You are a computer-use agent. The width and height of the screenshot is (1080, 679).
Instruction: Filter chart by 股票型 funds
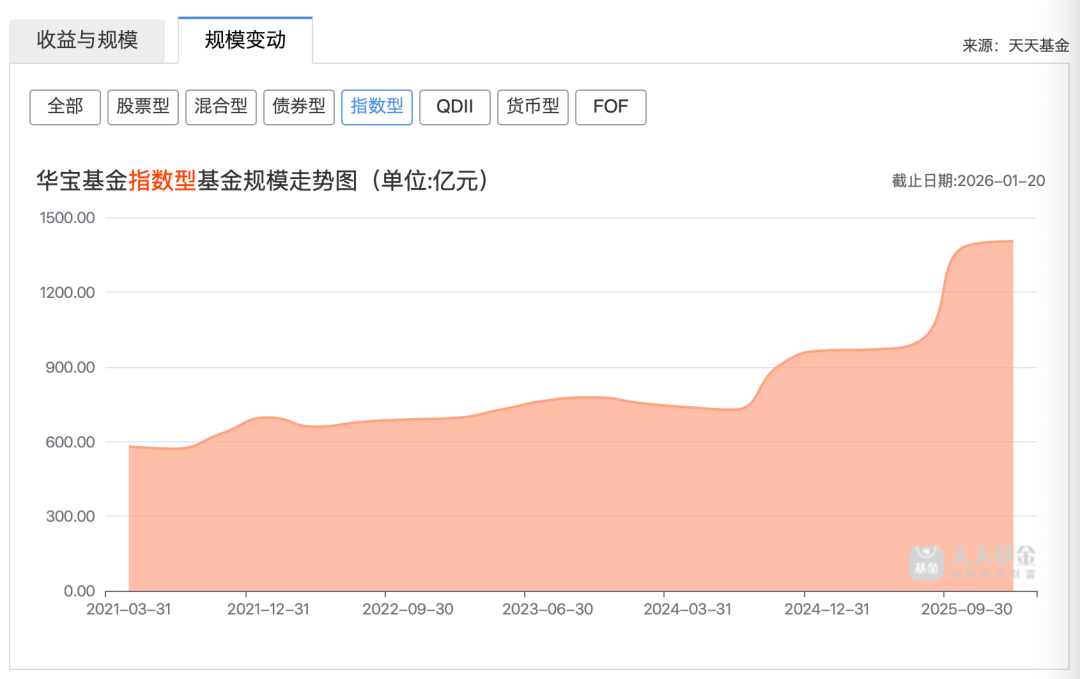[x=143, y=107]
